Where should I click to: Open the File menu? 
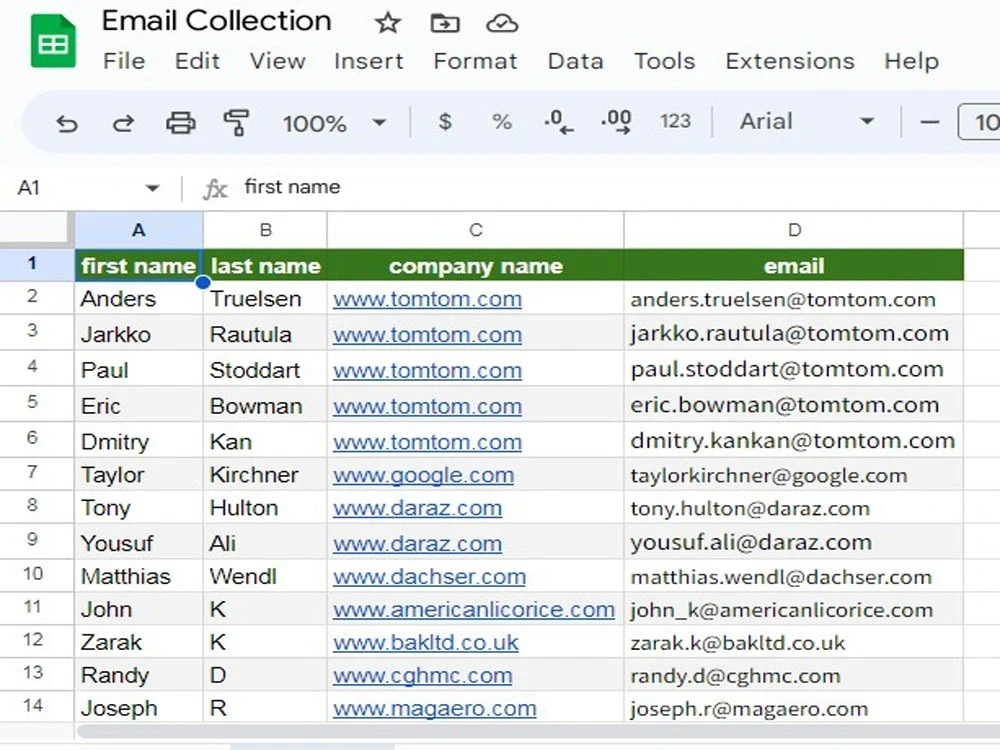(x=124, y=61)
